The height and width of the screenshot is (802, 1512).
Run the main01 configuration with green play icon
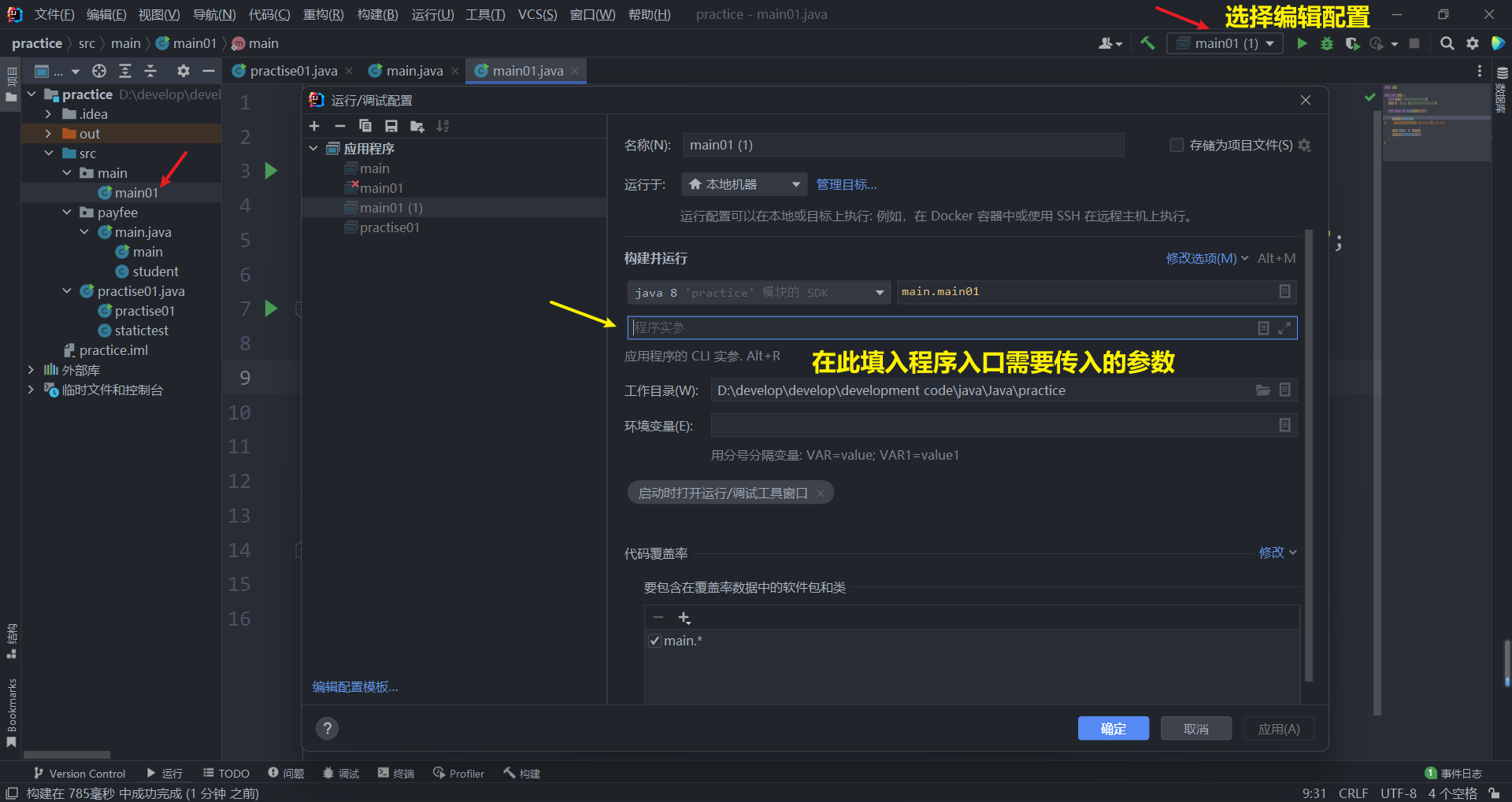pos(1302,43)
